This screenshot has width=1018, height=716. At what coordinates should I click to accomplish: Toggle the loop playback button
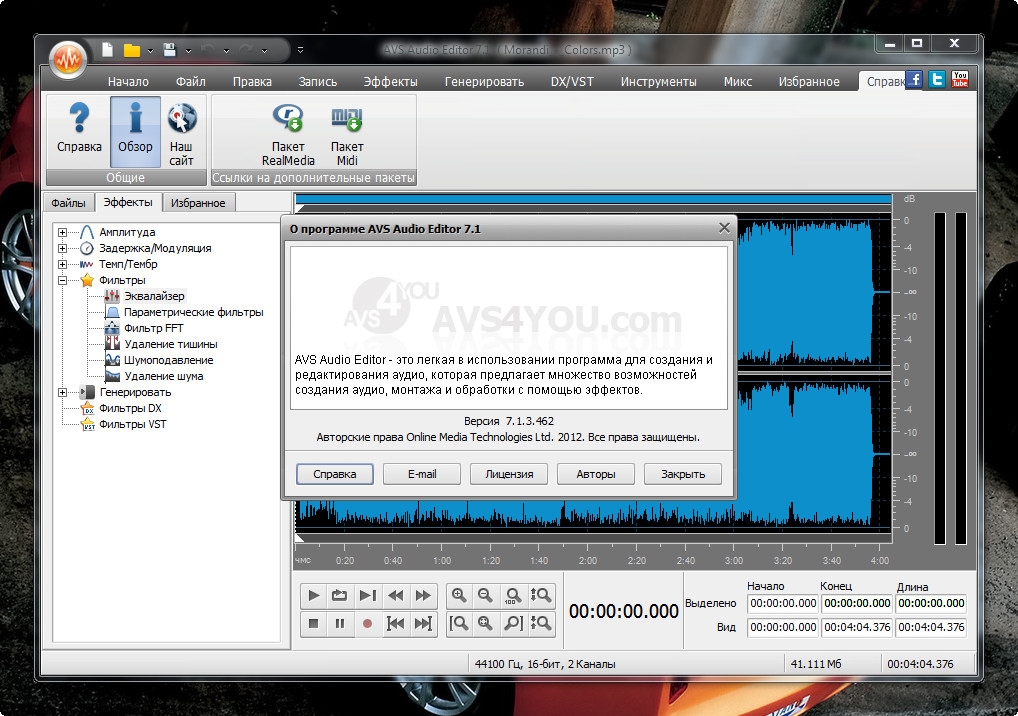tap(340, 596)
